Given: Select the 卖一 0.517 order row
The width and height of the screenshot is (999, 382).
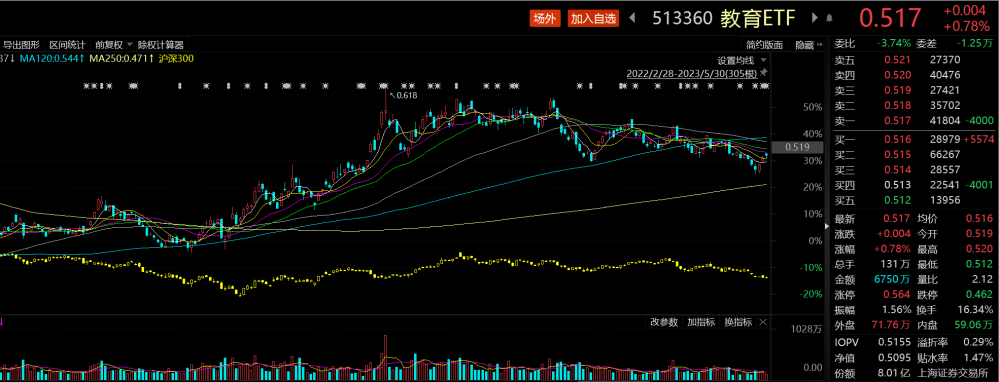Looking at the screenshot, I should (x=913, y=122).
